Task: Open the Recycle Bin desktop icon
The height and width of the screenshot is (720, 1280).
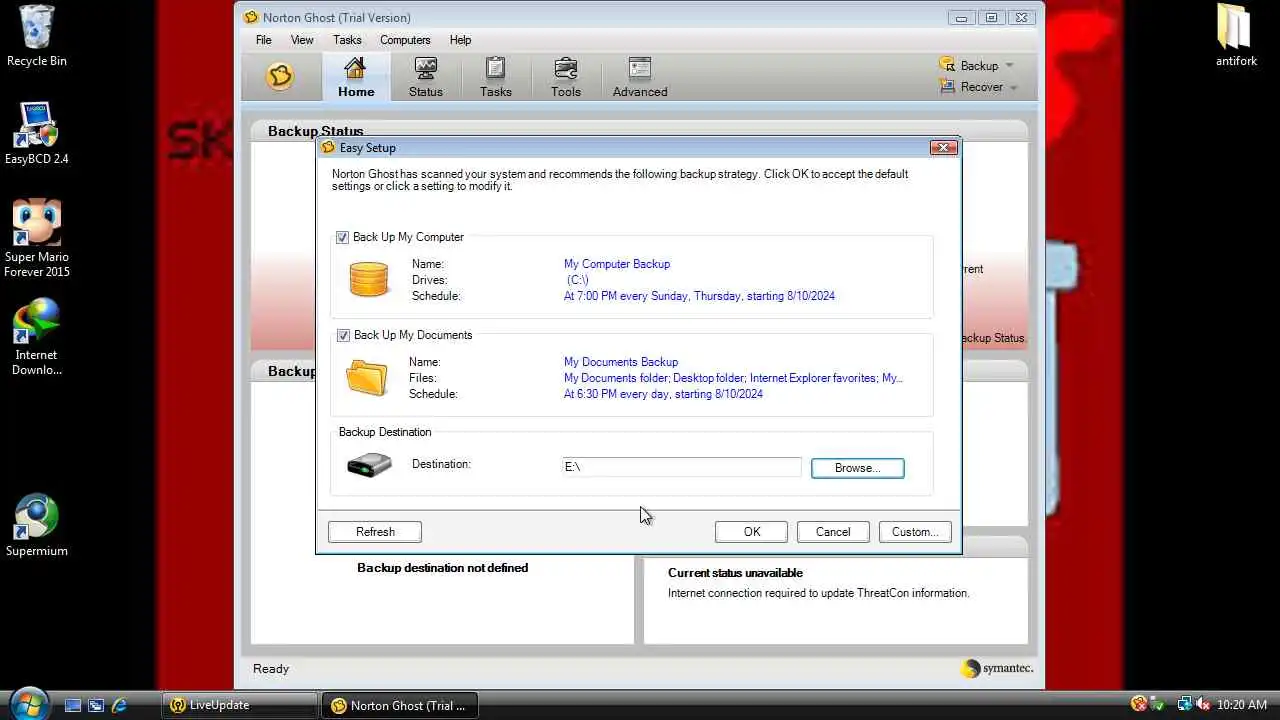Action: (x=36, y=36)
